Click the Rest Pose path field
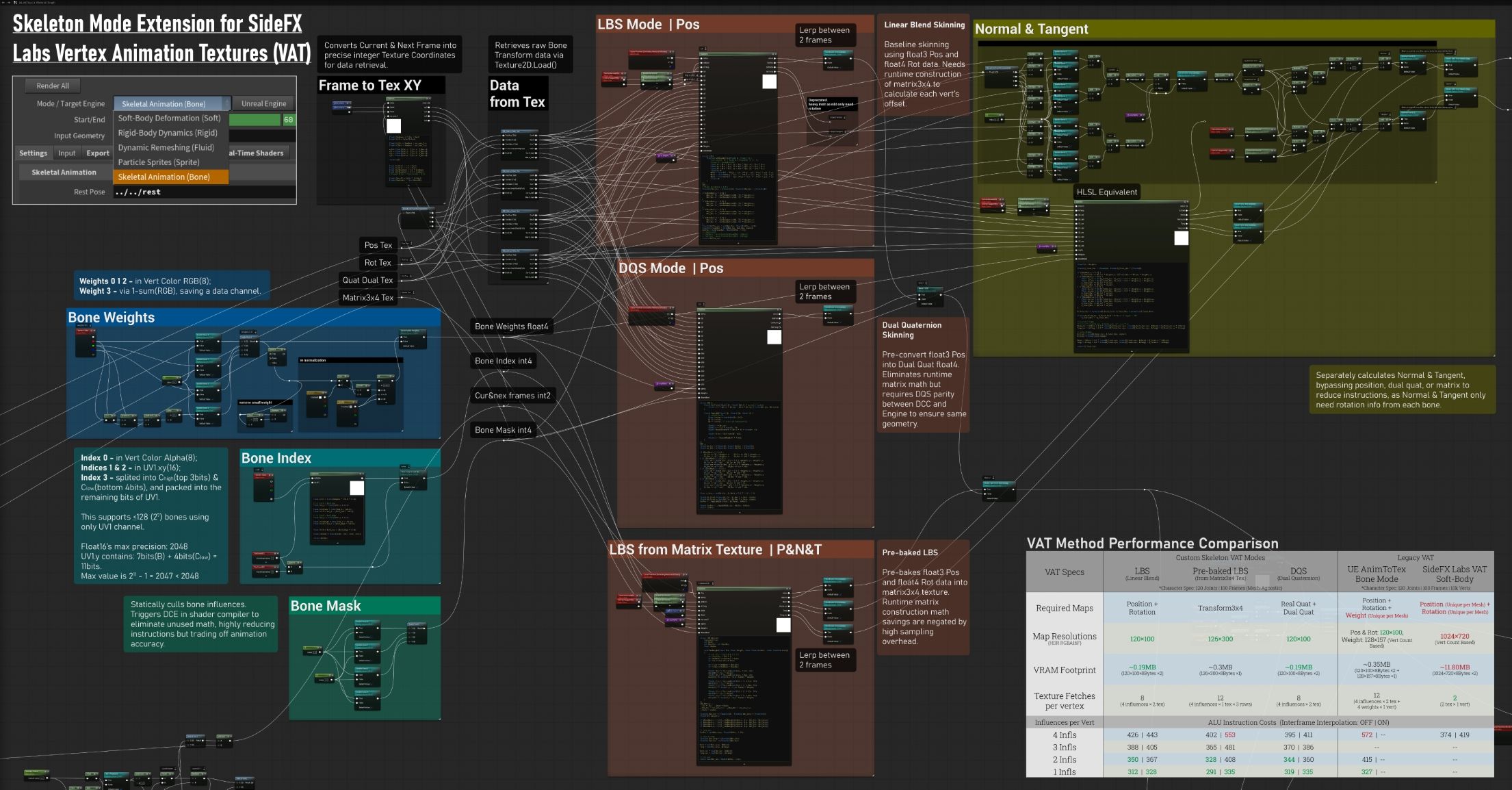The height and width of the screenshot is (790, 1512). click(x=204, y=192)
